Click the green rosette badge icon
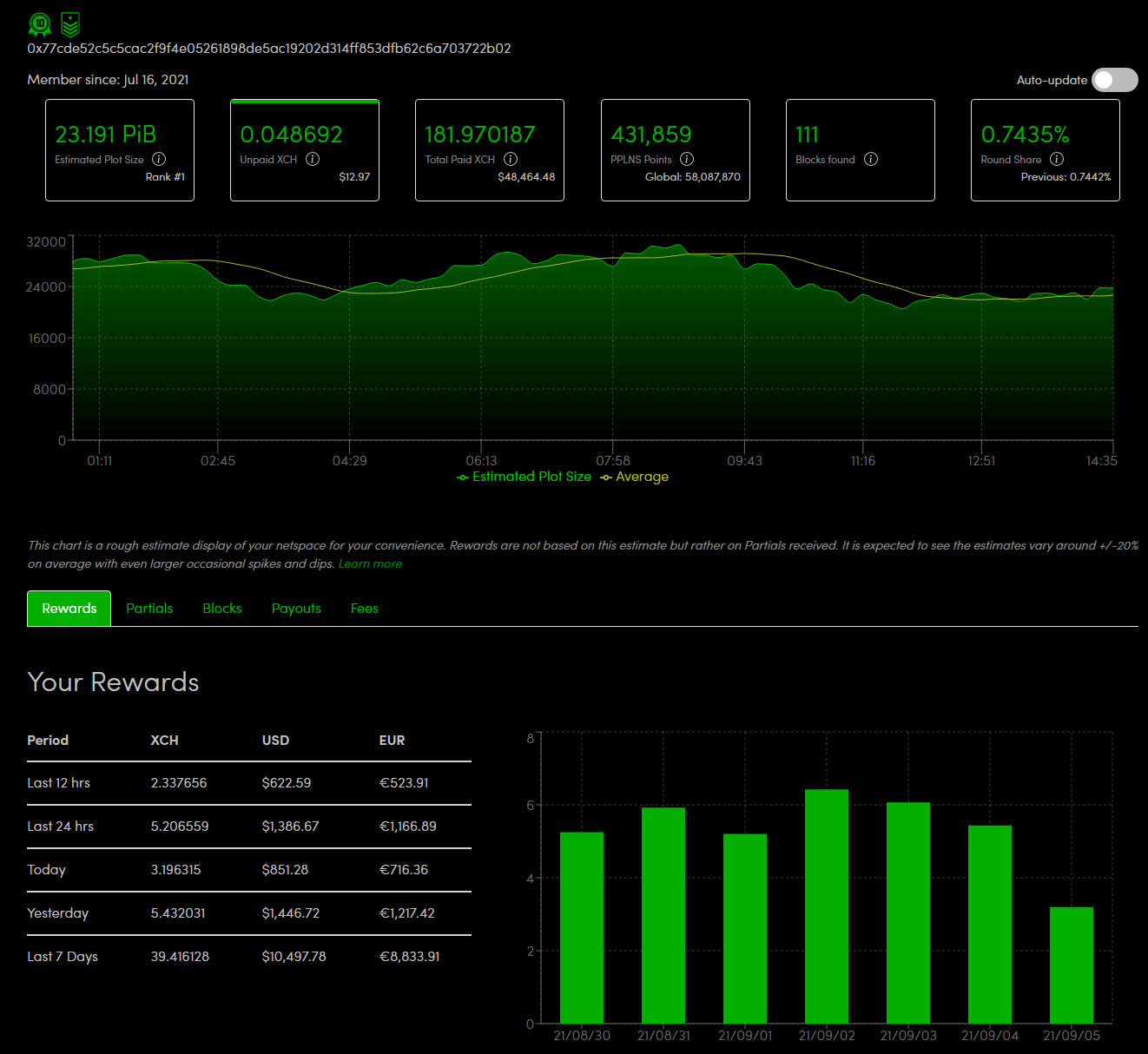1148x1054 pixels. click(39, 24)
